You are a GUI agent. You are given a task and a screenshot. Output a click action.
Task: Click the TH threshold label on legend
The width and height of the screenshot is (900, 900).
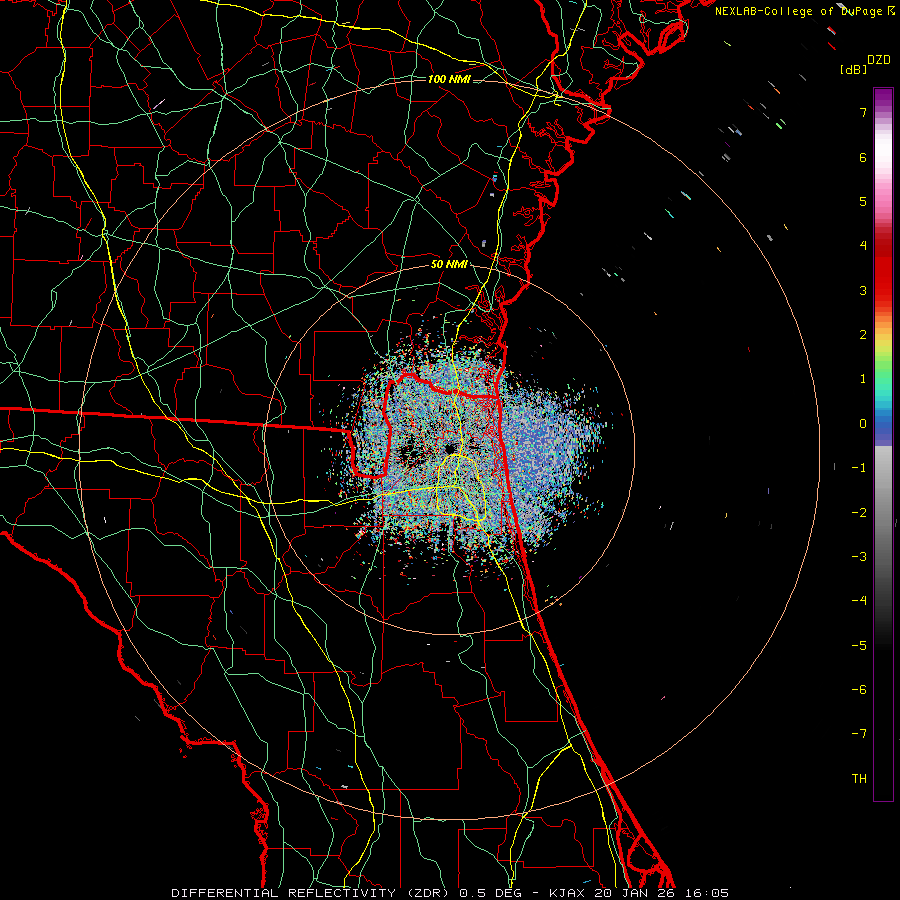click(859, 778)
